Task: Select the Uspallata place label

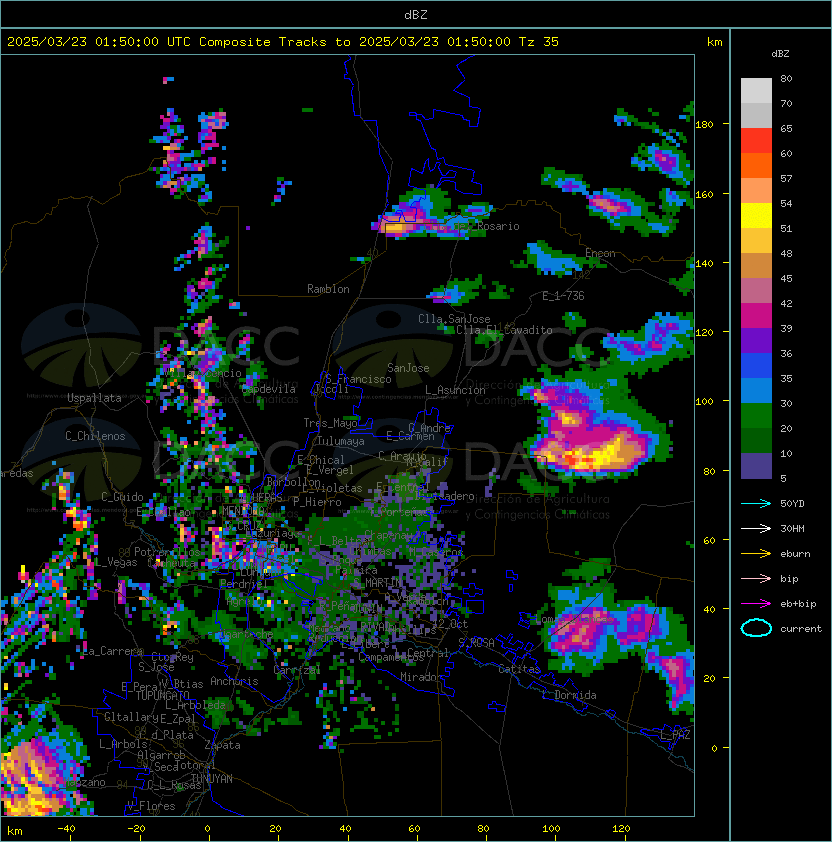Action: click(94, 398)
